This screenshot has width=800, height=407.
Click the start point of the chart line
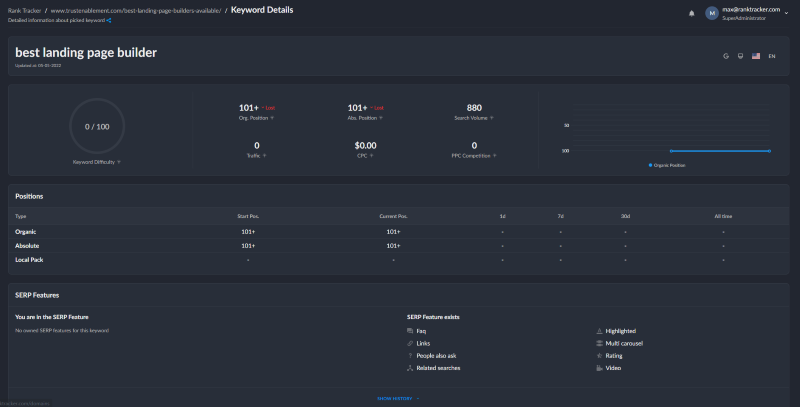(x=671, y=151)
